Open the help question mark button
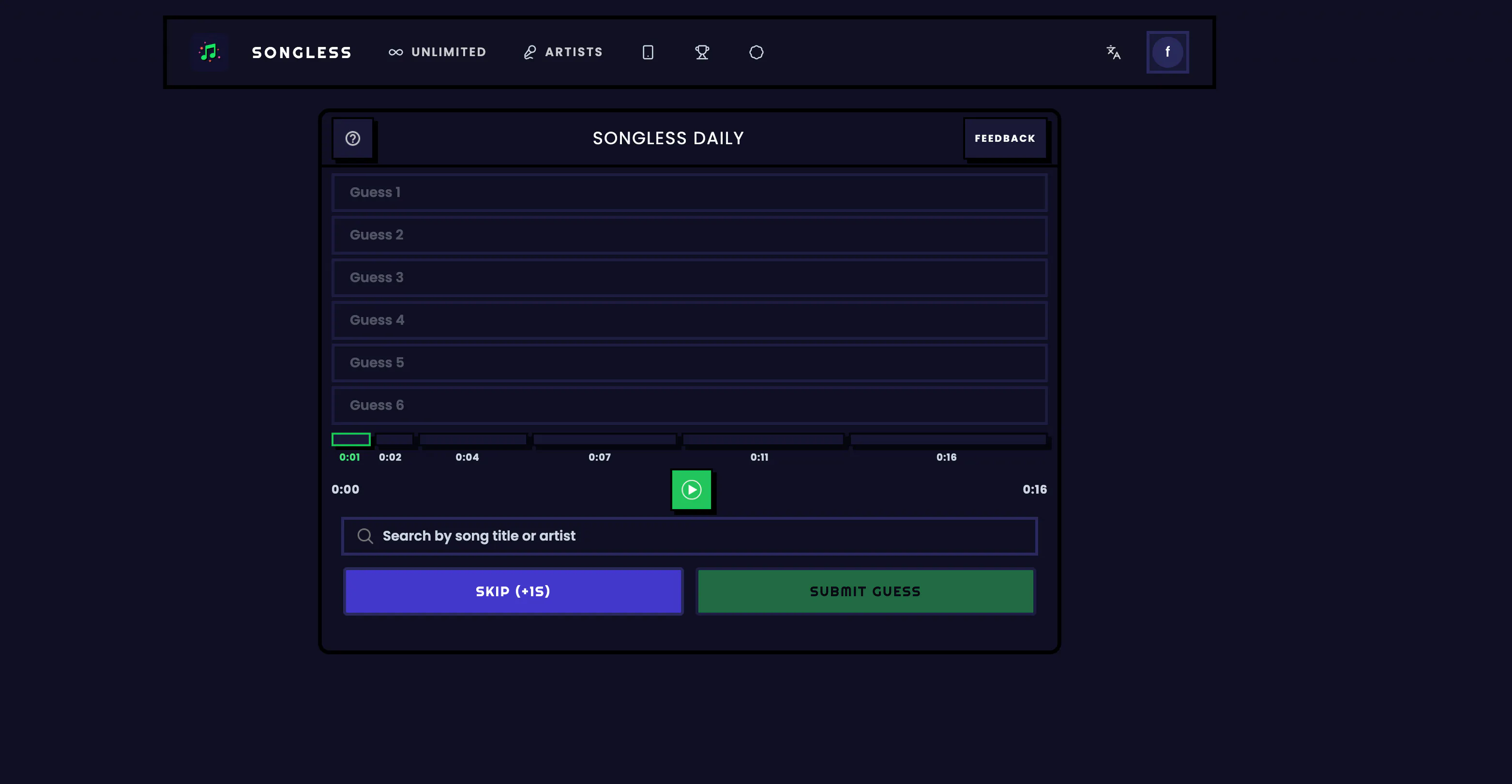 [353, 138]
